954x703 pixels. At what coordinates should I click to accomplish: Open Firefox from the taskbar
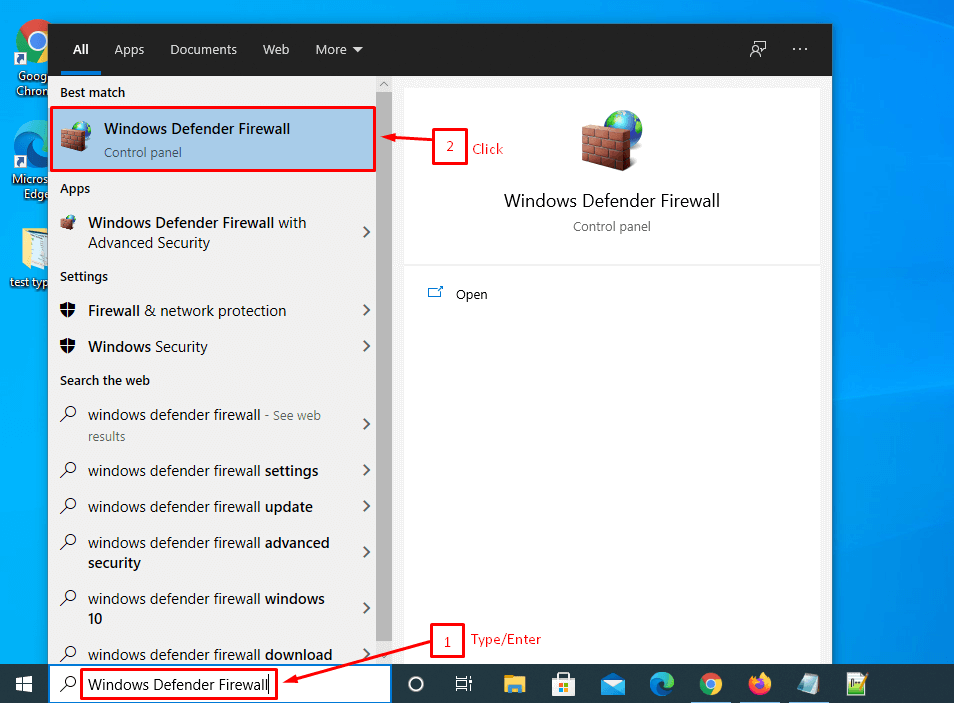pyautogui.click(x=759, y=684)
